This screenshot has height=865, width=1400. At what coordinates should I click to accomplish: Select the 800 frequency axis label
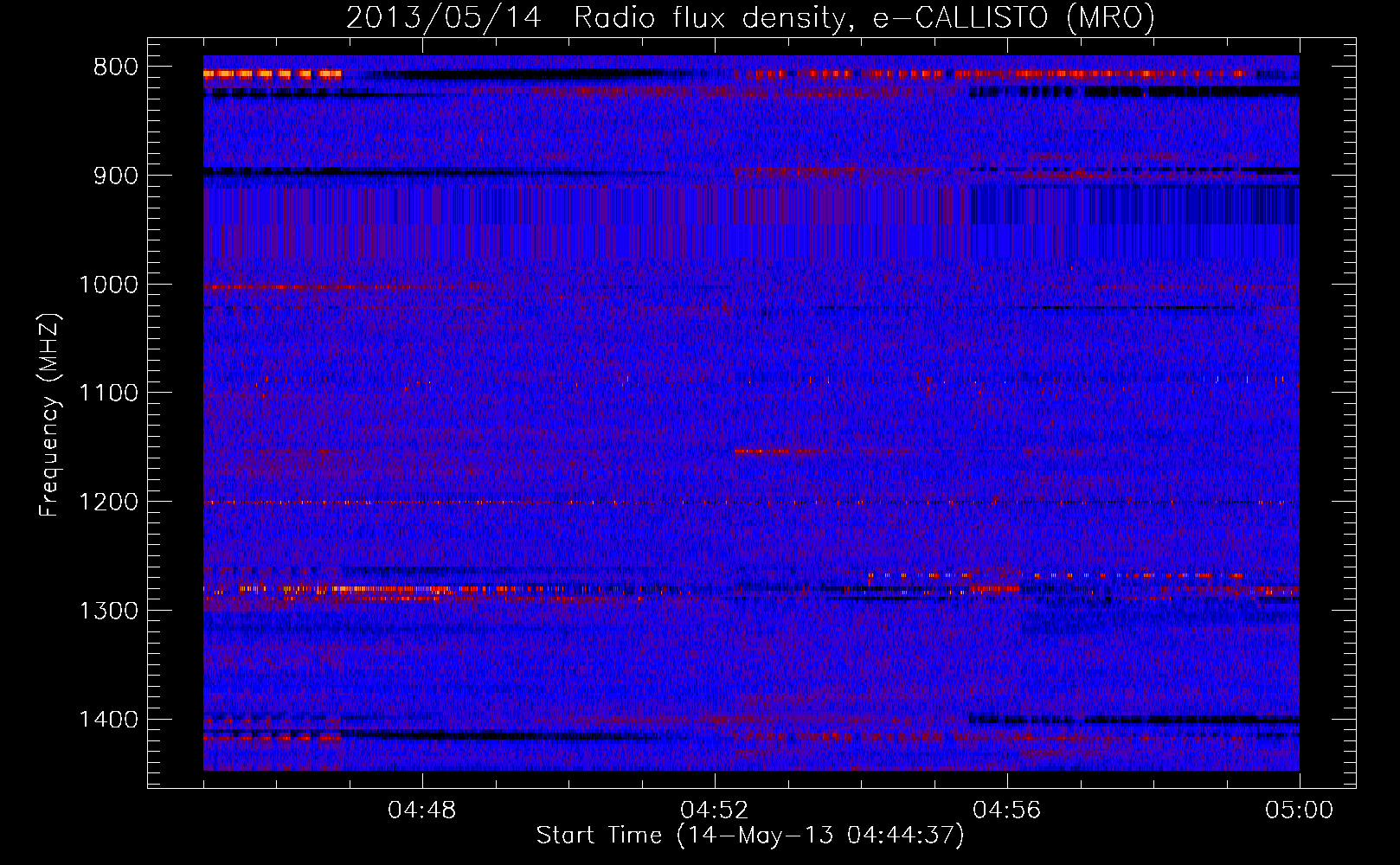point(115,67)
